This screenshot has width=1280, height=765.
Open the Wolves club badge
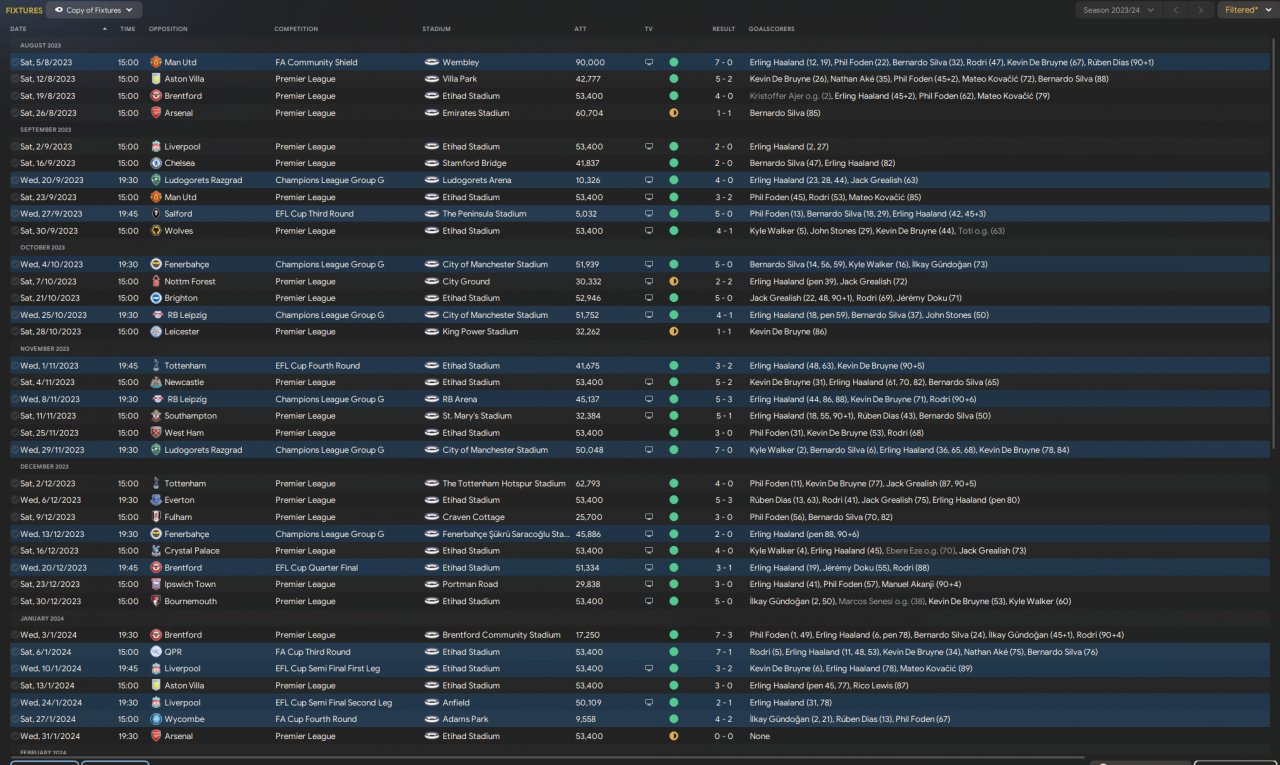pos(156,231)
